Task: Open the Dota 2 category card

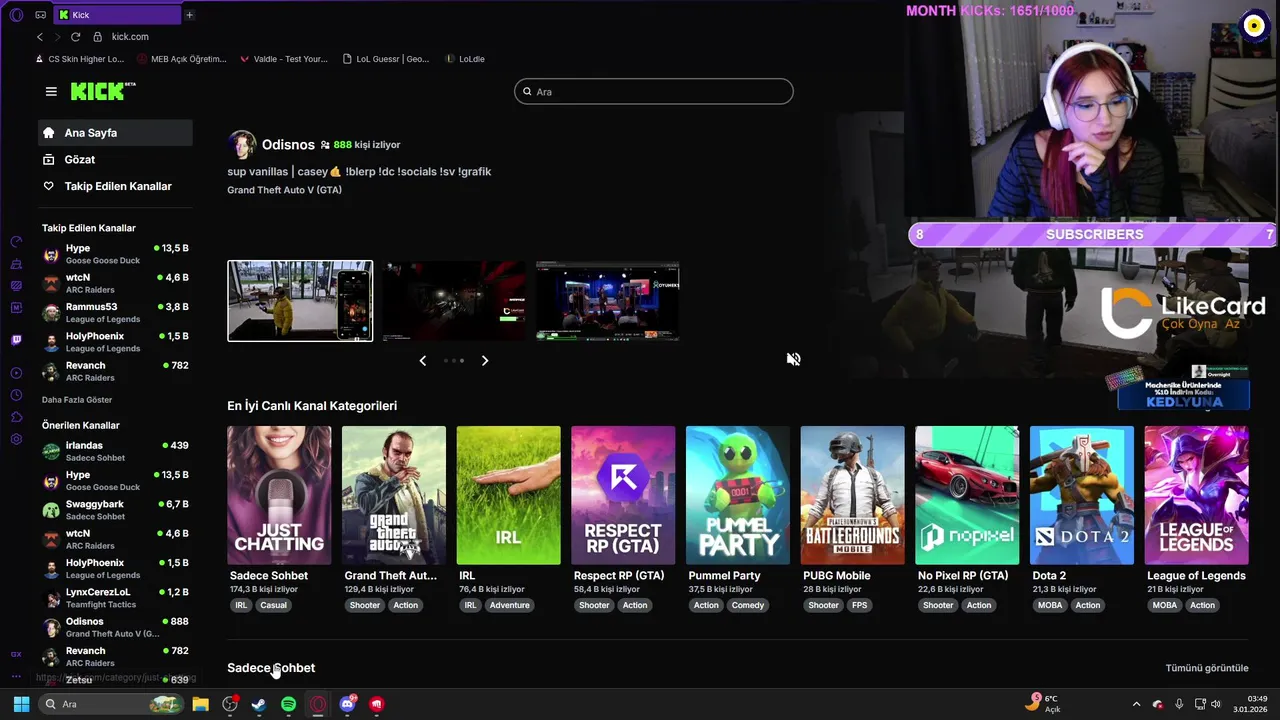Action: click(x=1082, y=495)
